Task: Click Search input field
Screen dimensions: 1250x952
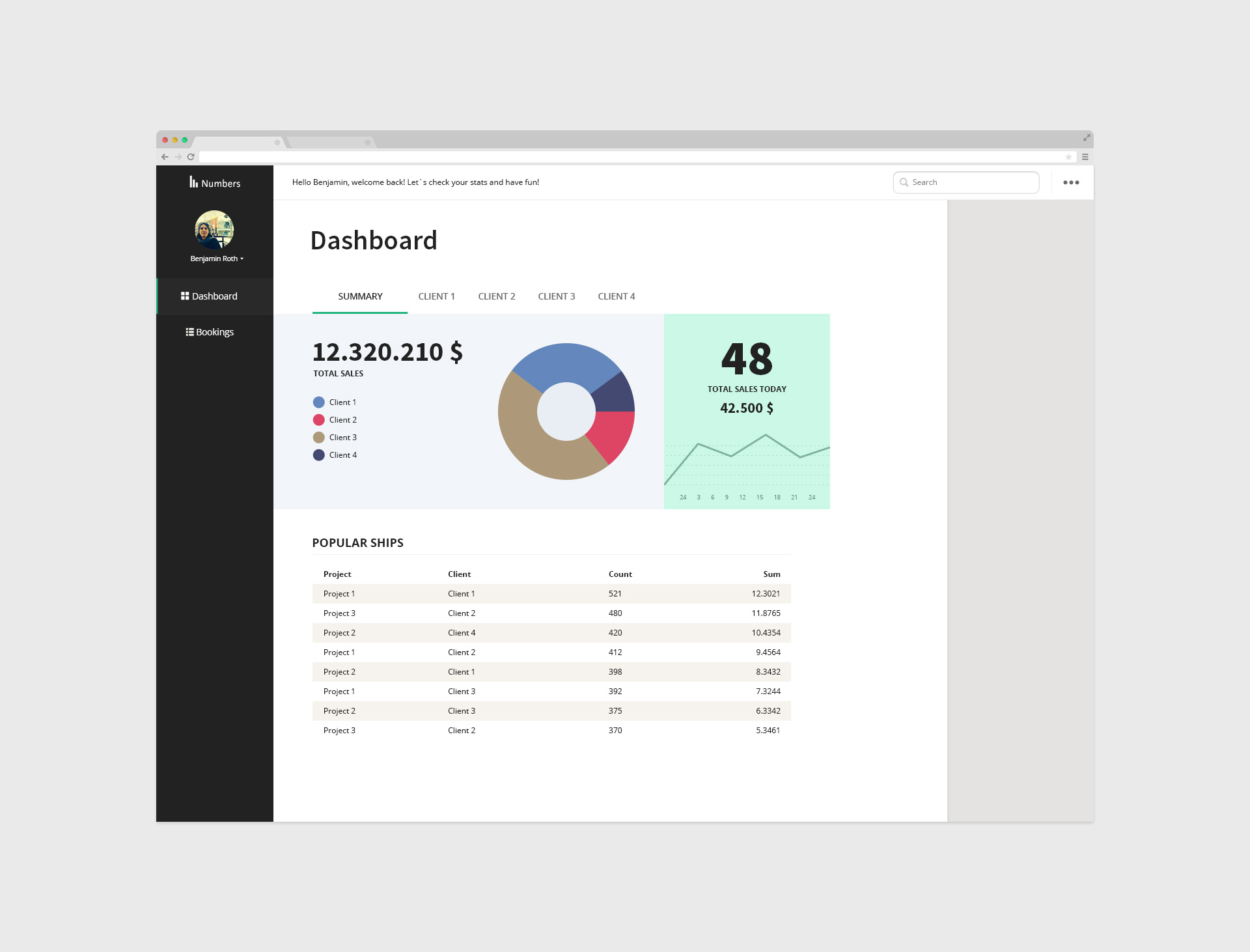Action: 965,181
